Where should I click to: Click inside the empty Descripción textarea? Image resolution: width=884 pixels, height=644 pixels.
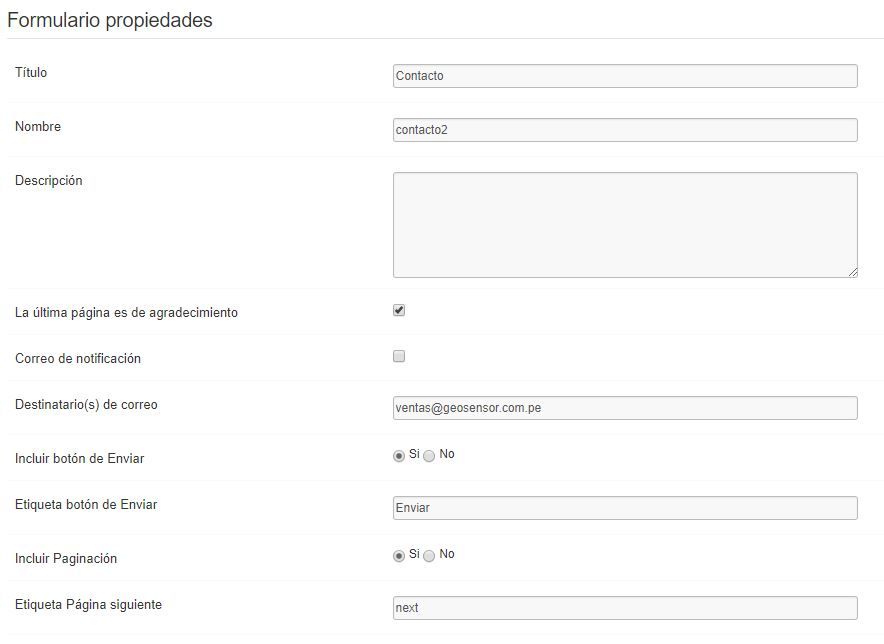point(625,225)
